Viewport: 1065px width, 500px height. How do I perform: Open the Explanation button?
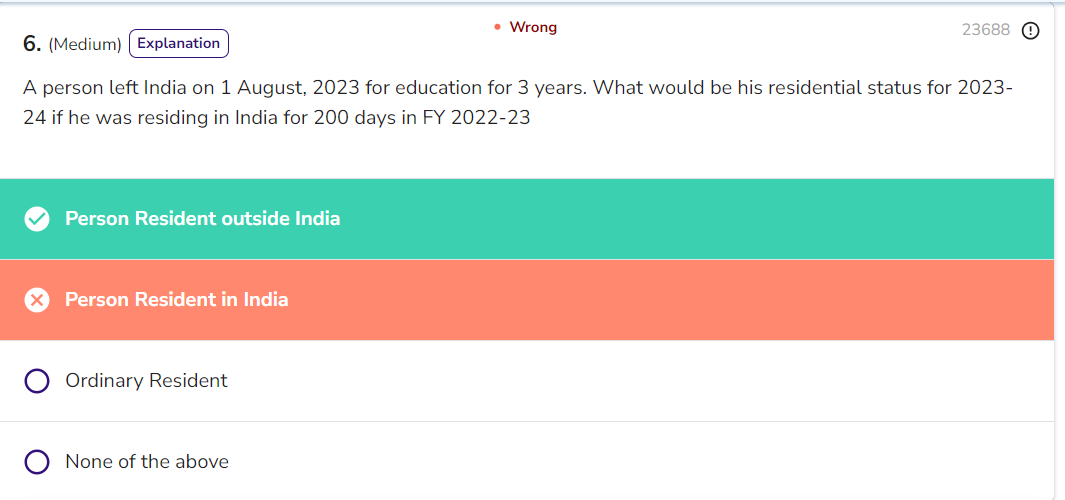[178, 44]
